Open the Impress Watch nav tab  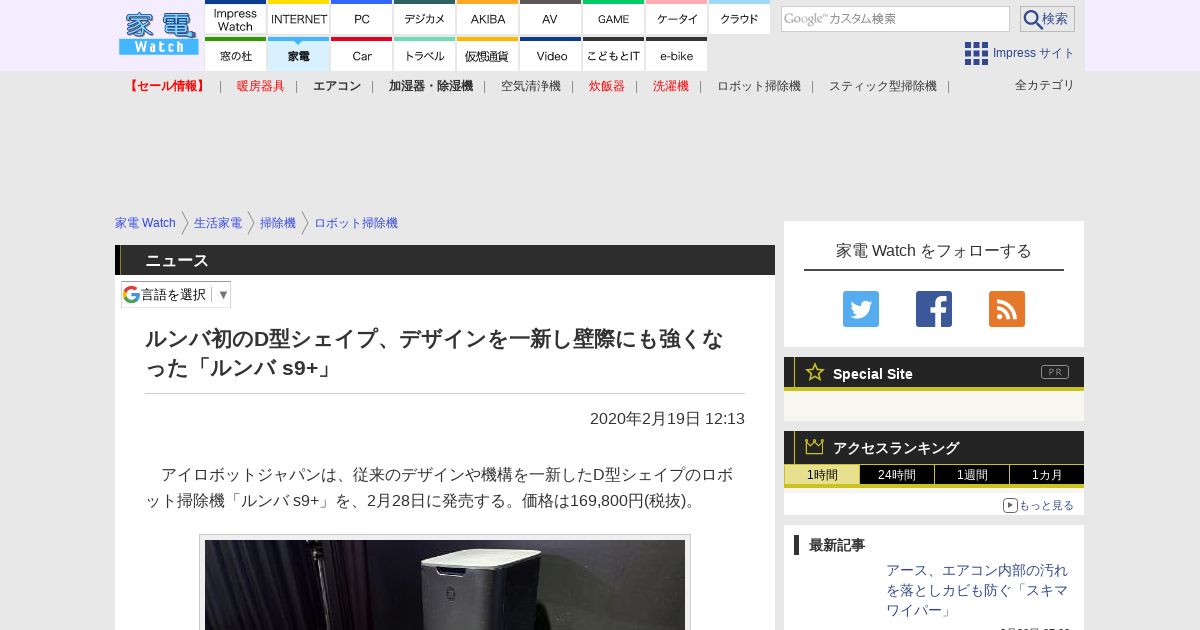click(236, 19)
